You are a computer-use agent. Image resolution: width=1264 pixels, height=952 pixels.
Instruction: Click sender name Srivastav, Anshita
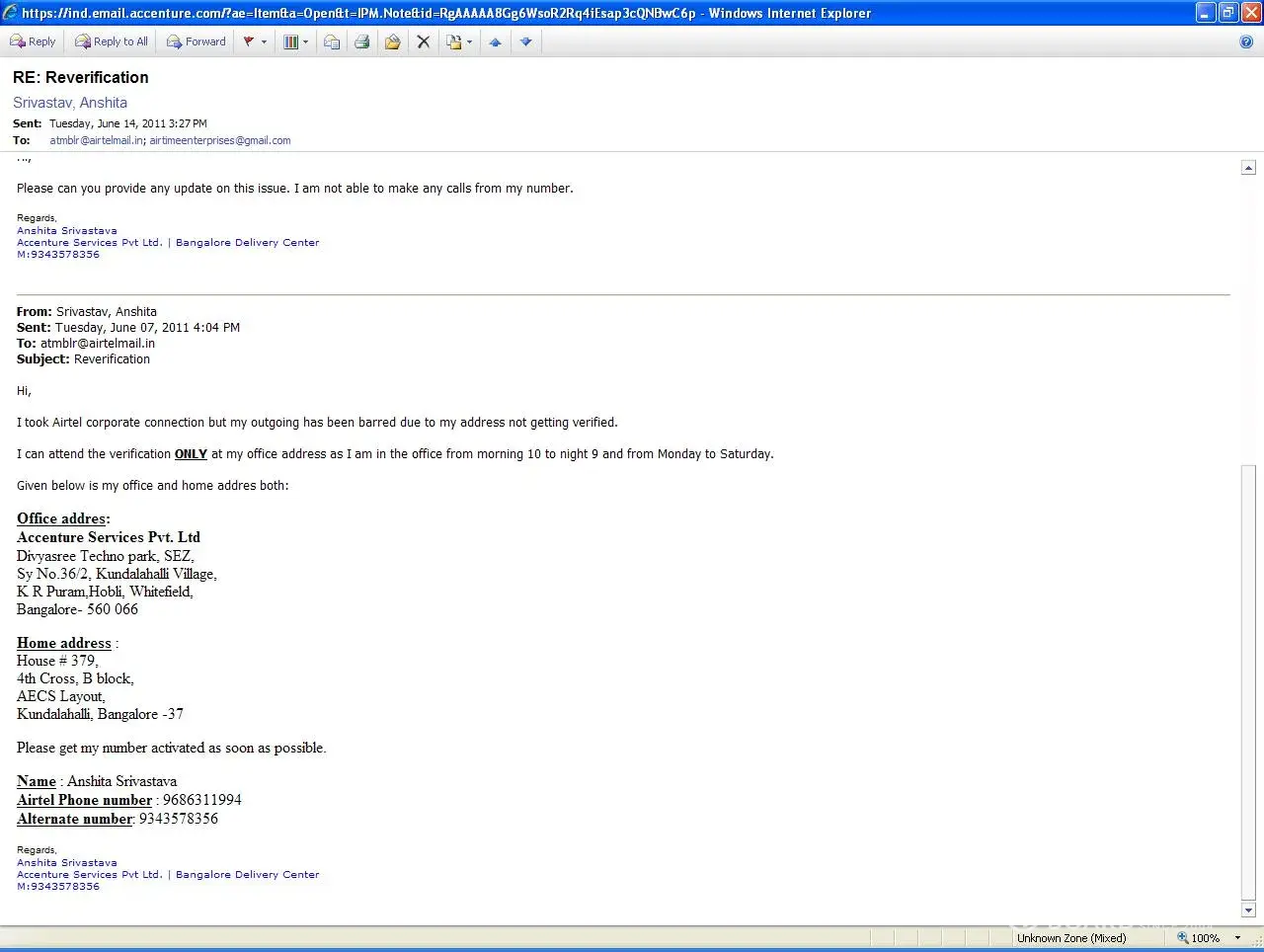pos(70,103)
